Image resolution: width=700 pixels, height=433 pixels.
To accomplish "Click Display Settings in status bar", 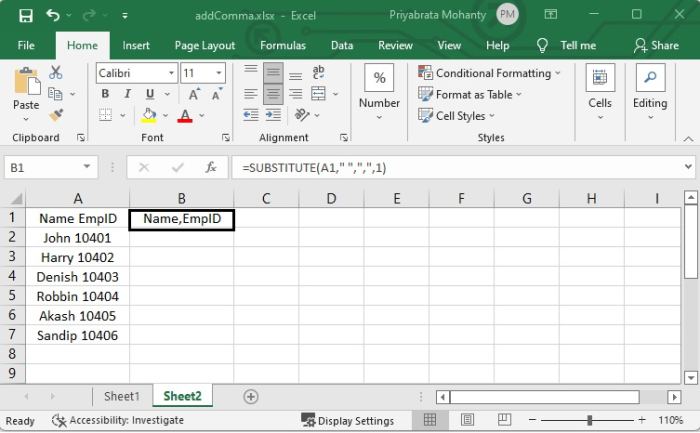I will [x=348, y=421].
